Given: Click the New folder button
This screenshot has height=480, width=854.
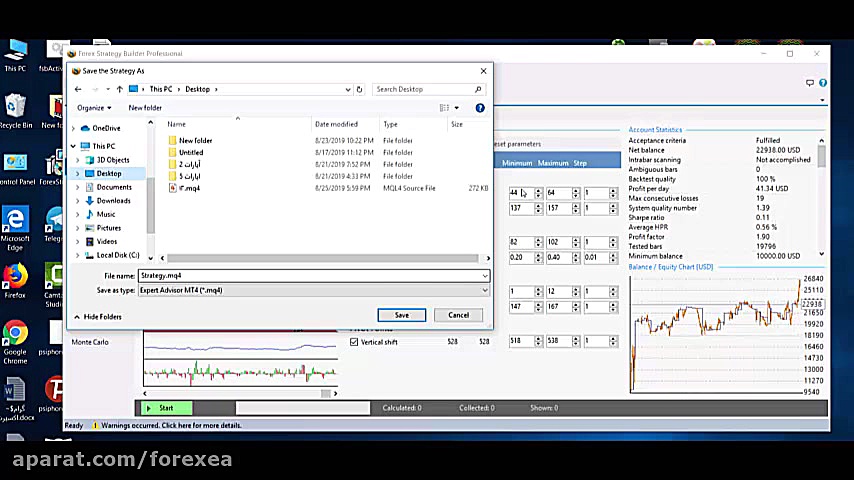Looking at the screenshot, I should 145,108.
